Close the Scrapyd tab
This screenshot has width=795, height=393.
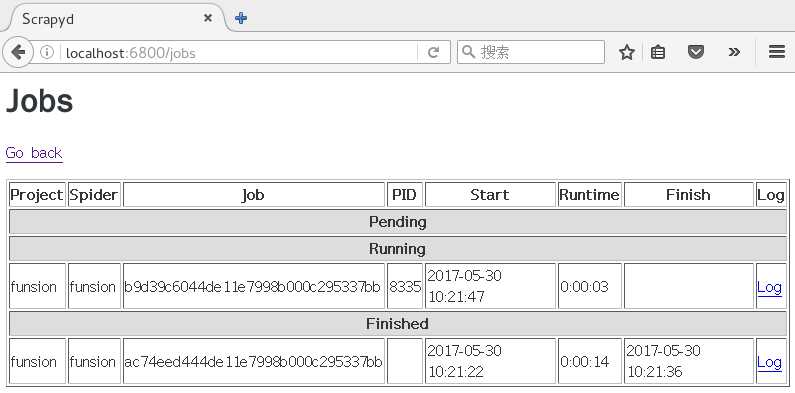(208, 18)
